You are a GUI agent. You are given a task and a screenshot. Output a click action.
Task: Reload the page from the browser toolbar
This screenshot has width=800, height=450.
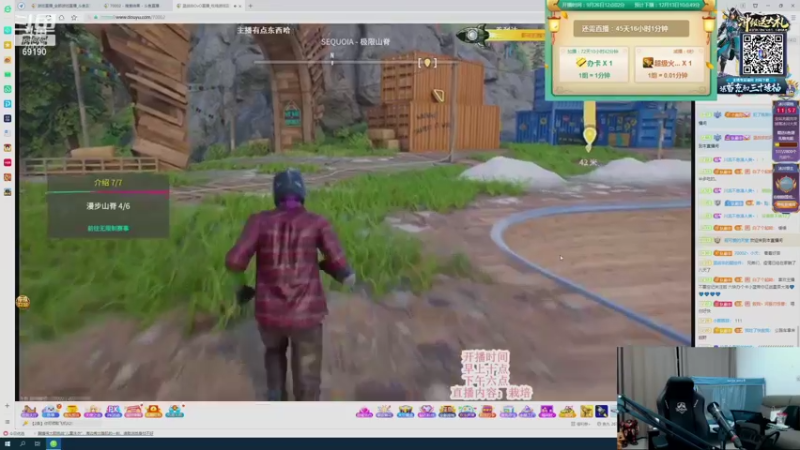click(x=48, y=17)
